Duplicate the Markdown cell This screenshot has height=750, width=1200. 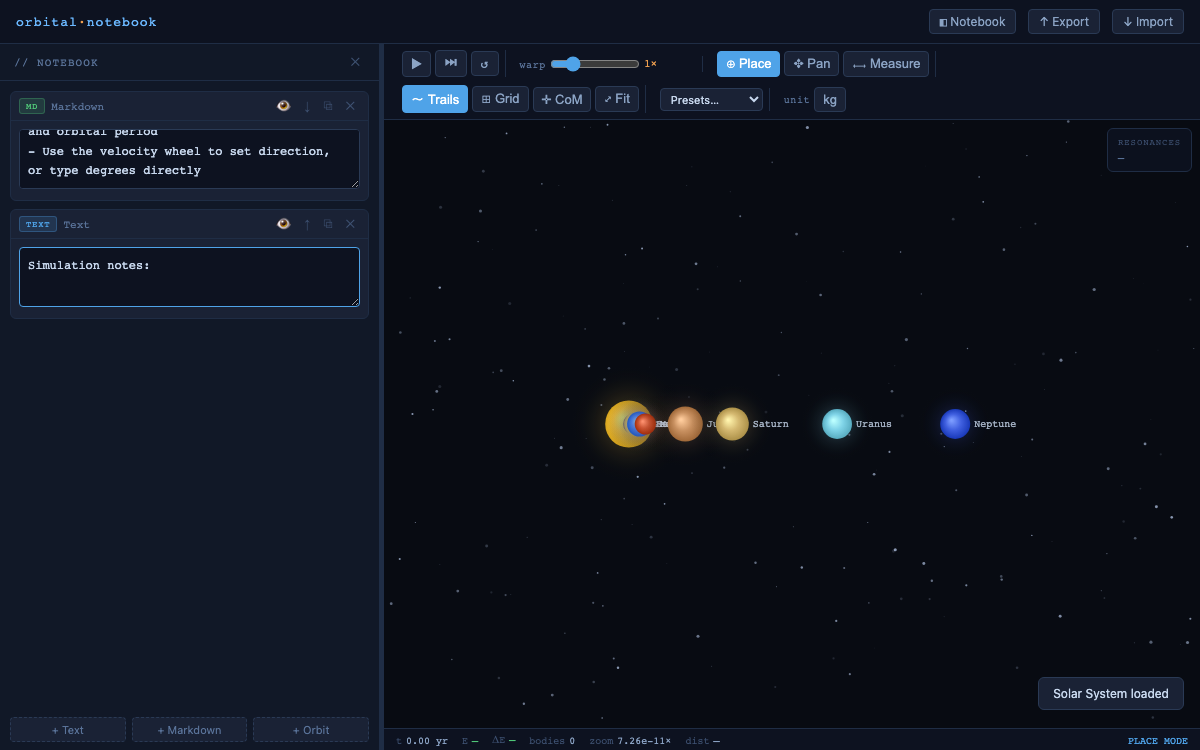coord(328,106)
